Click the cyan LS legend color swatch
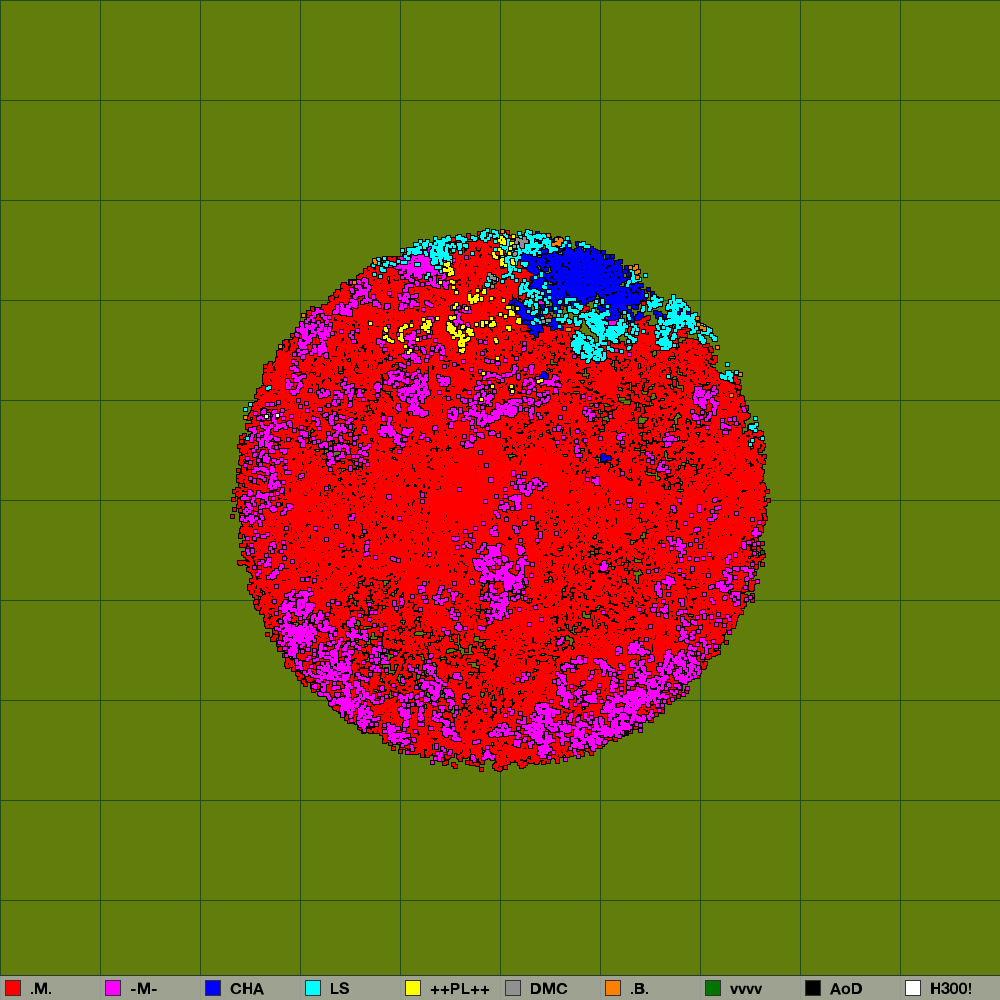The width and height of the screenshot is (1000, 1000). pos(313,988)
